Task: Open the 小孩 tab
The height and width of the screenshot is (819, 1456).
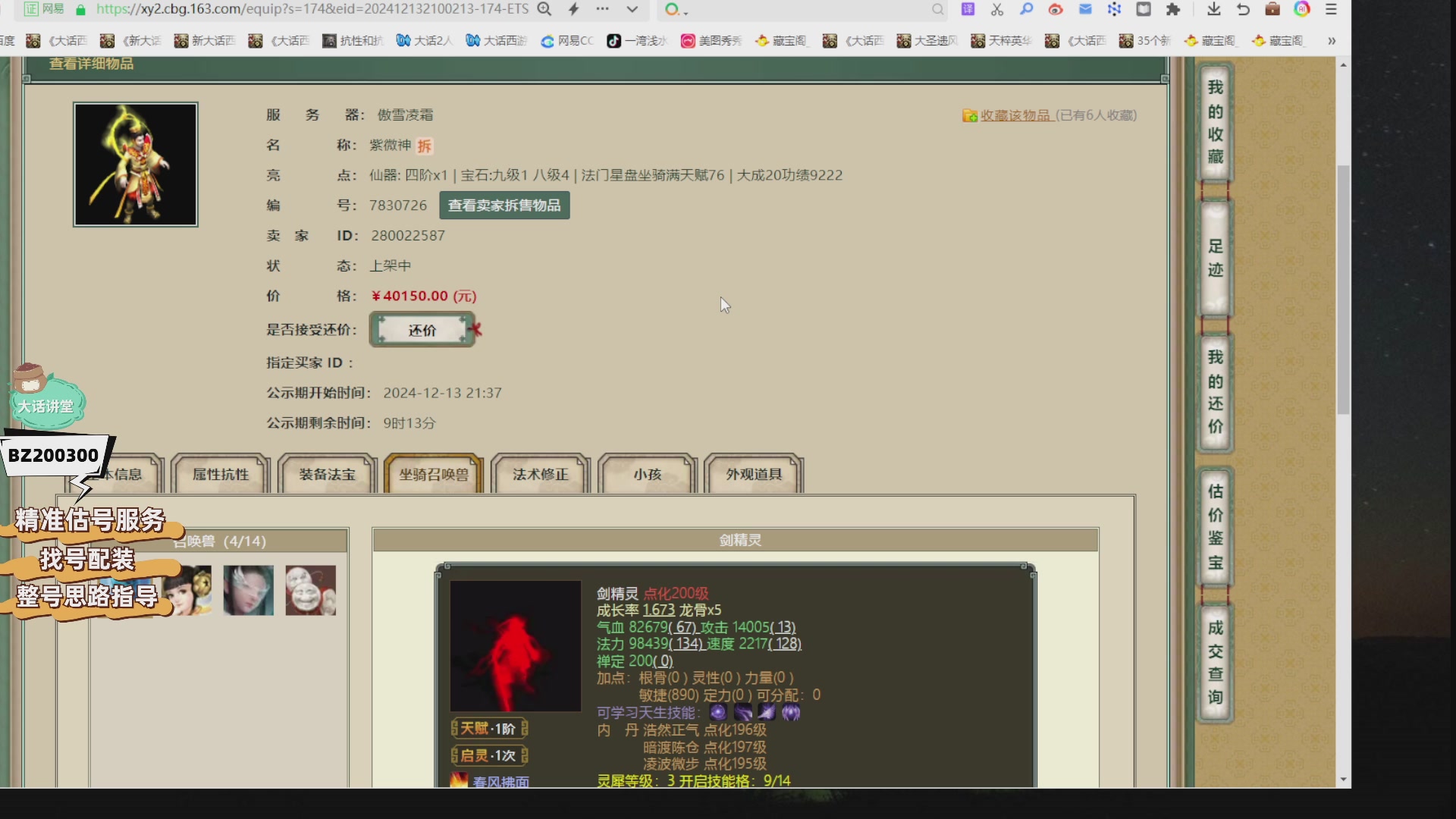Action: (648, 475)
